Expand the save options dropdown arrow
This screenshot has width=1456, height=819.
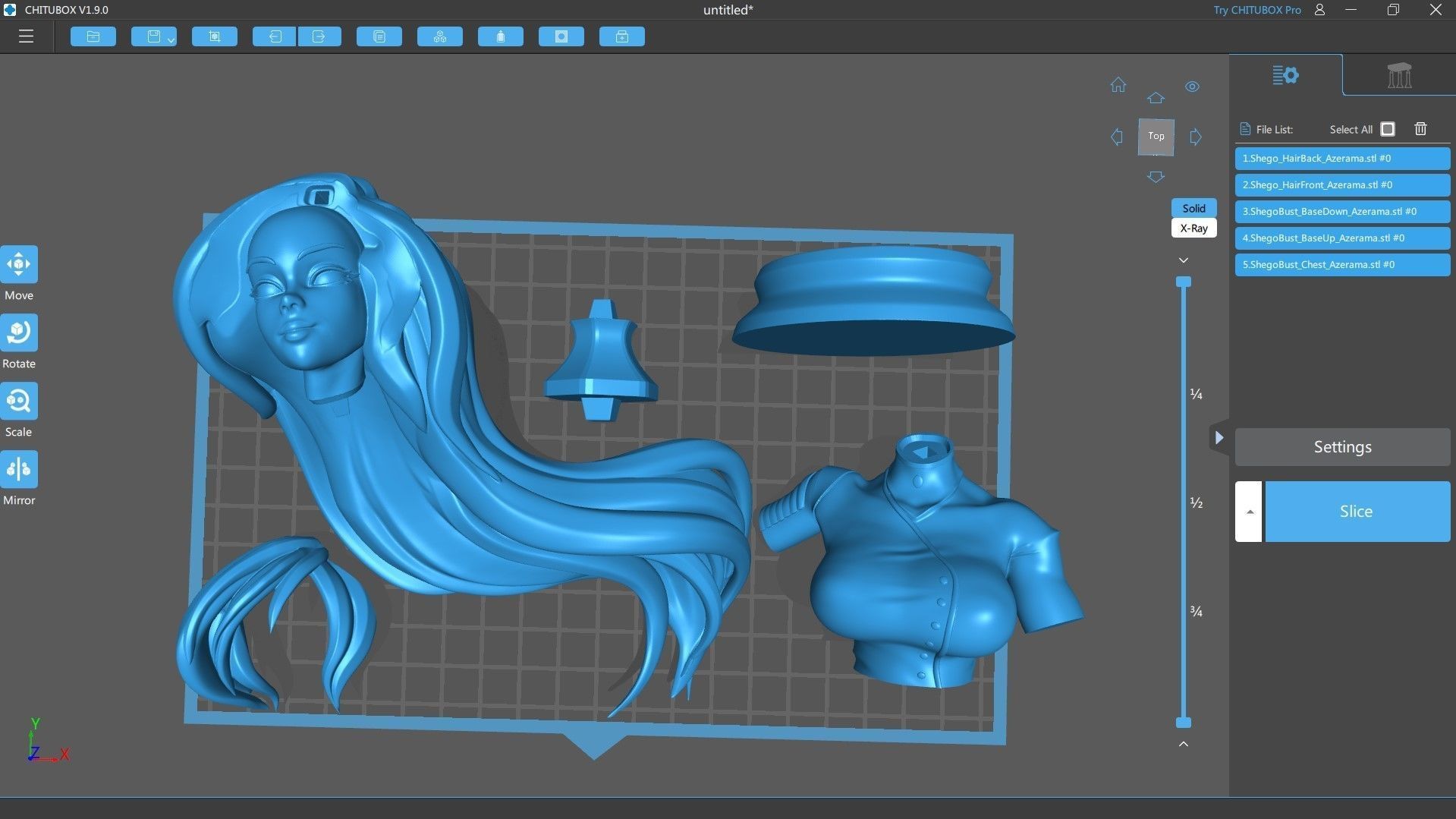click(x=171, y=39)
